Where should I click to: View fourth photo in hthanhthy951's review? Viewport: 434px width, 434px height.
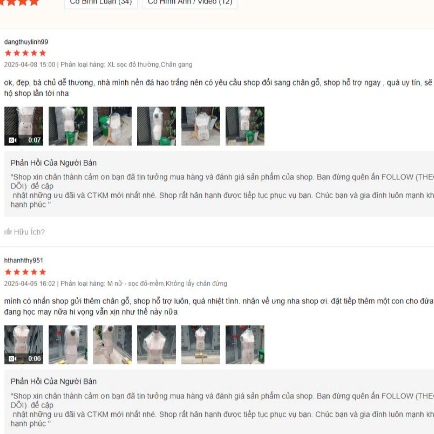click(x=156, y=344)
